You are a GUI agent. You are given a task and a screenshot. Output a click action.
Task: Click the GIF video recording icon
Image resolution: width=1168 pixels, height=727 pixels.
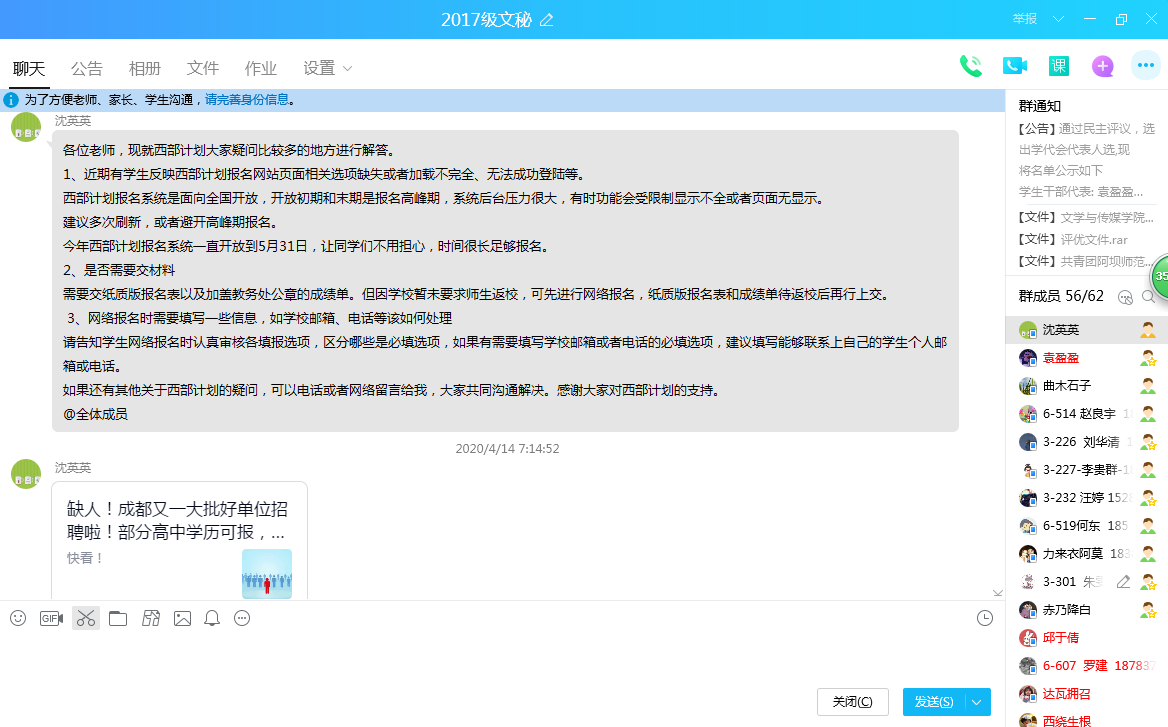51,618
